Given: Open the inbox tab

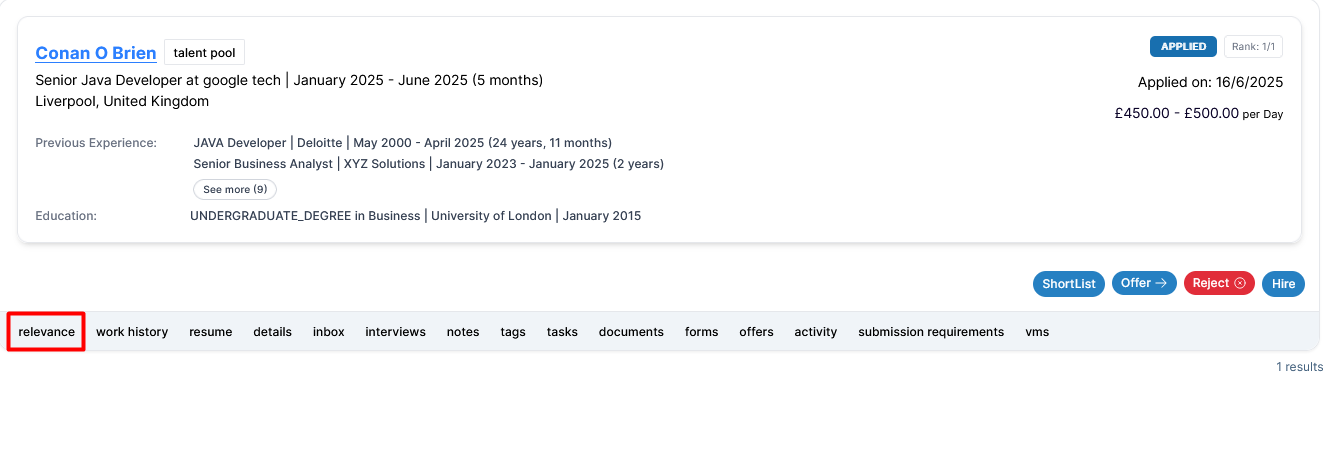Looking at the screenshot, I should point(328,332).
